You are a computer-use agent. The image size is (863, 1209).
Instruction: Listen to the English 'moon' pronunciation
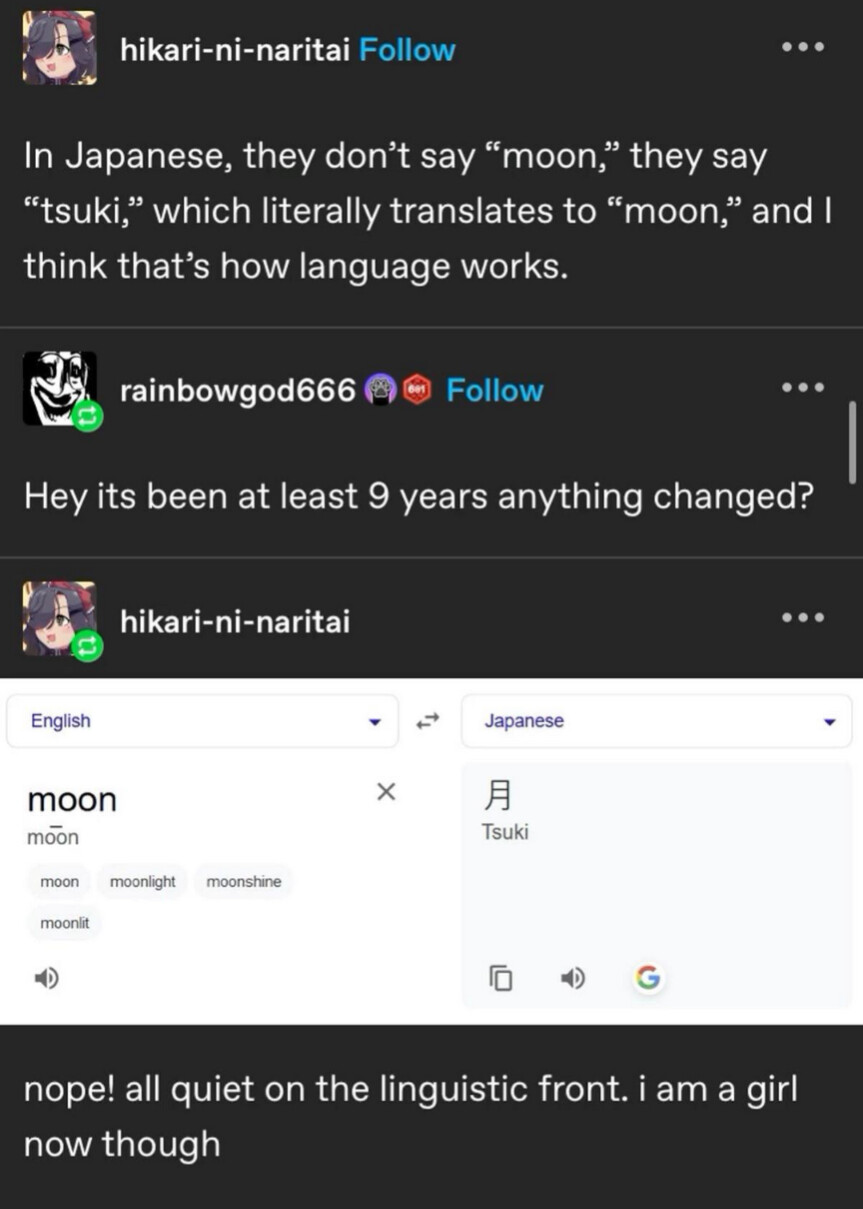tap(47, 978)
